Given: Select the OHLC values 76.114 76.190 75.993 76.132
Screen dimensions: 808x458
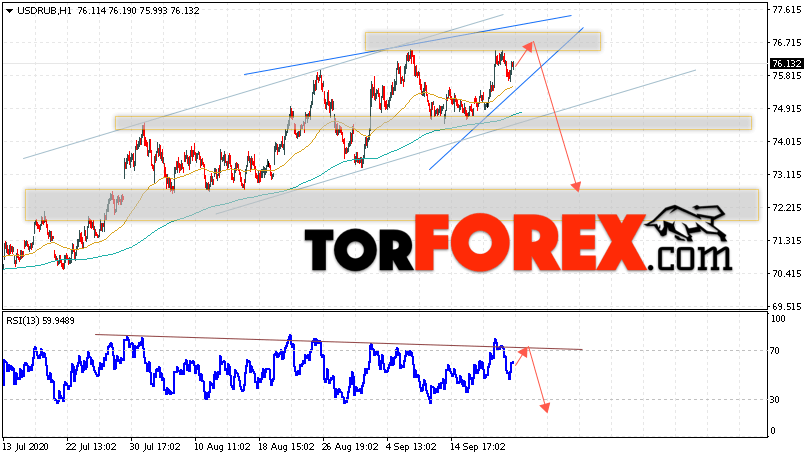Looking at the screenshot, I should 138,11.
